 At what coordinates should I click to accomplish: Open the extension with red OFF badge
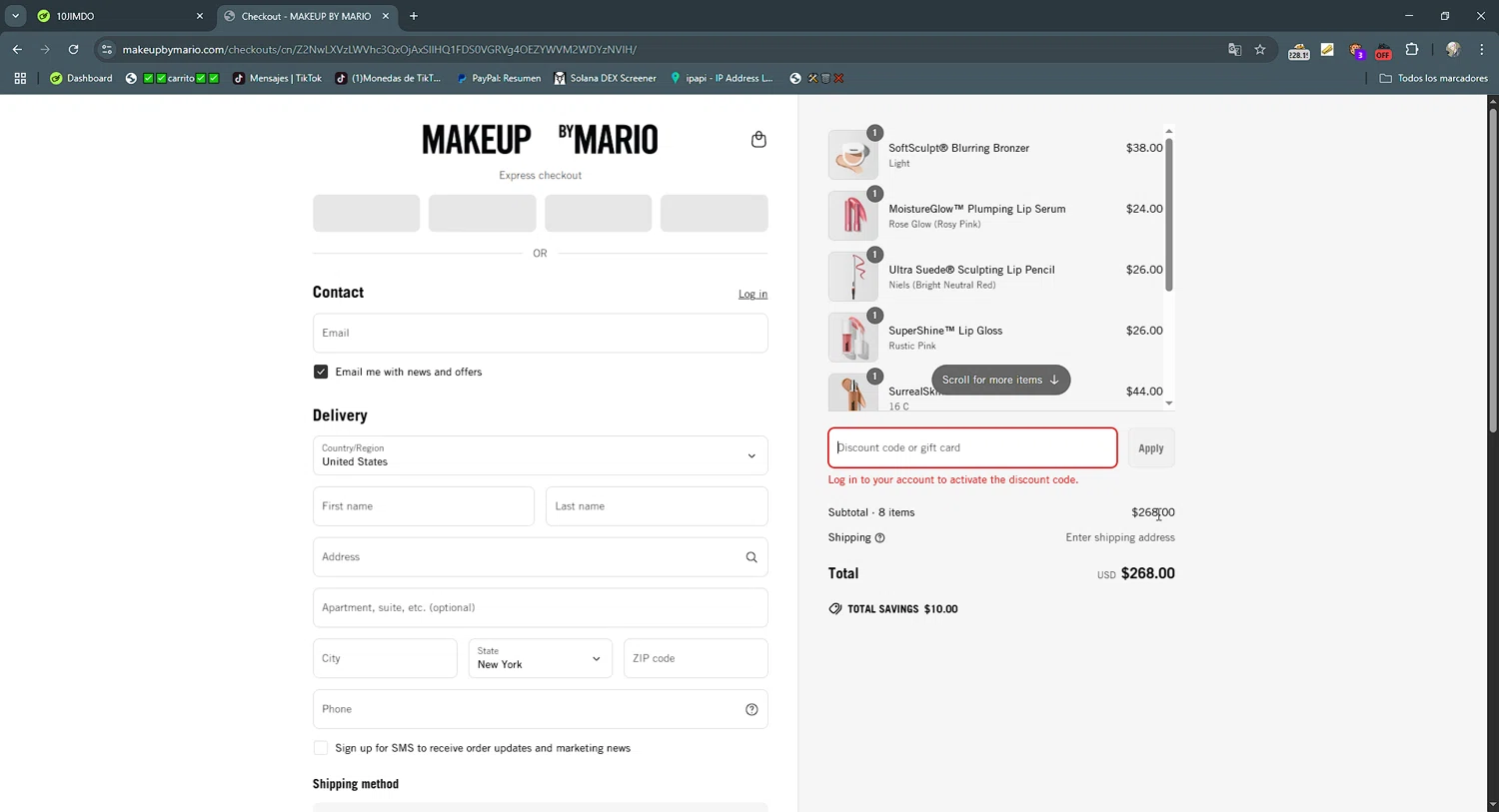click(1383, 50)
